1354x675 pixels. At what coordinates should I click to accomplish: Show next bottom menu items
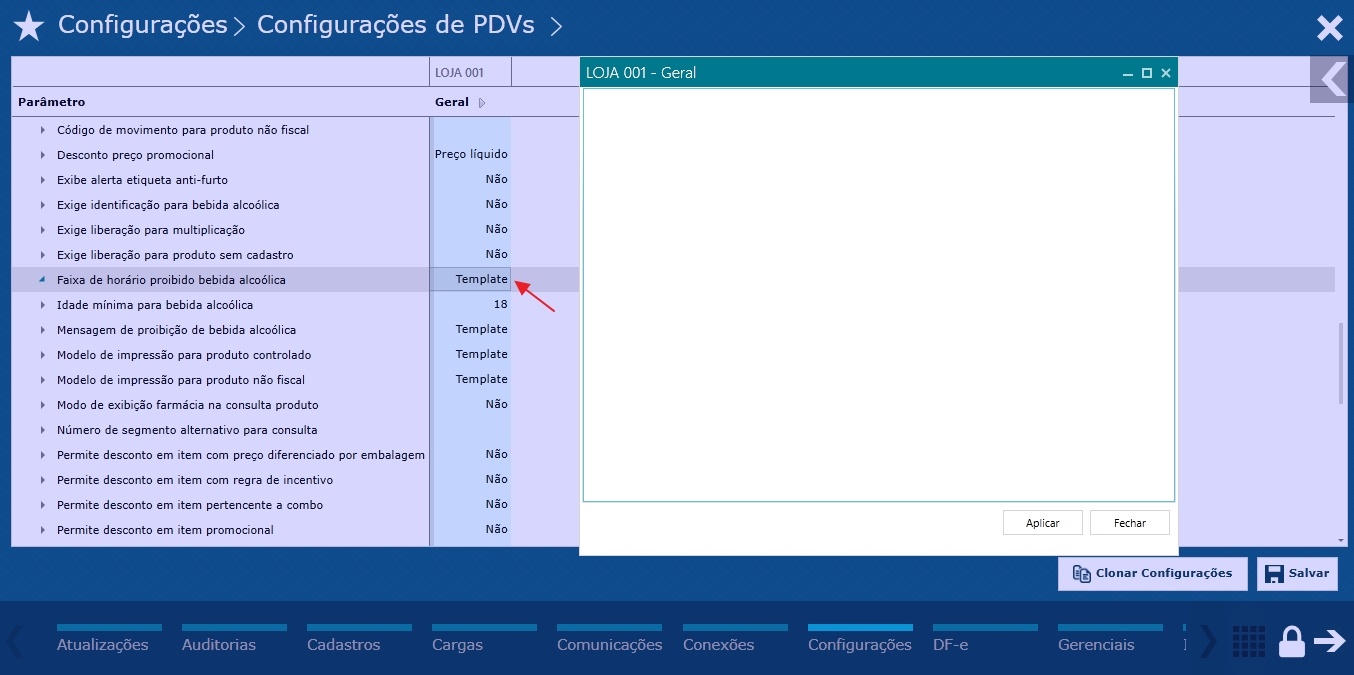click(1207, 641)
